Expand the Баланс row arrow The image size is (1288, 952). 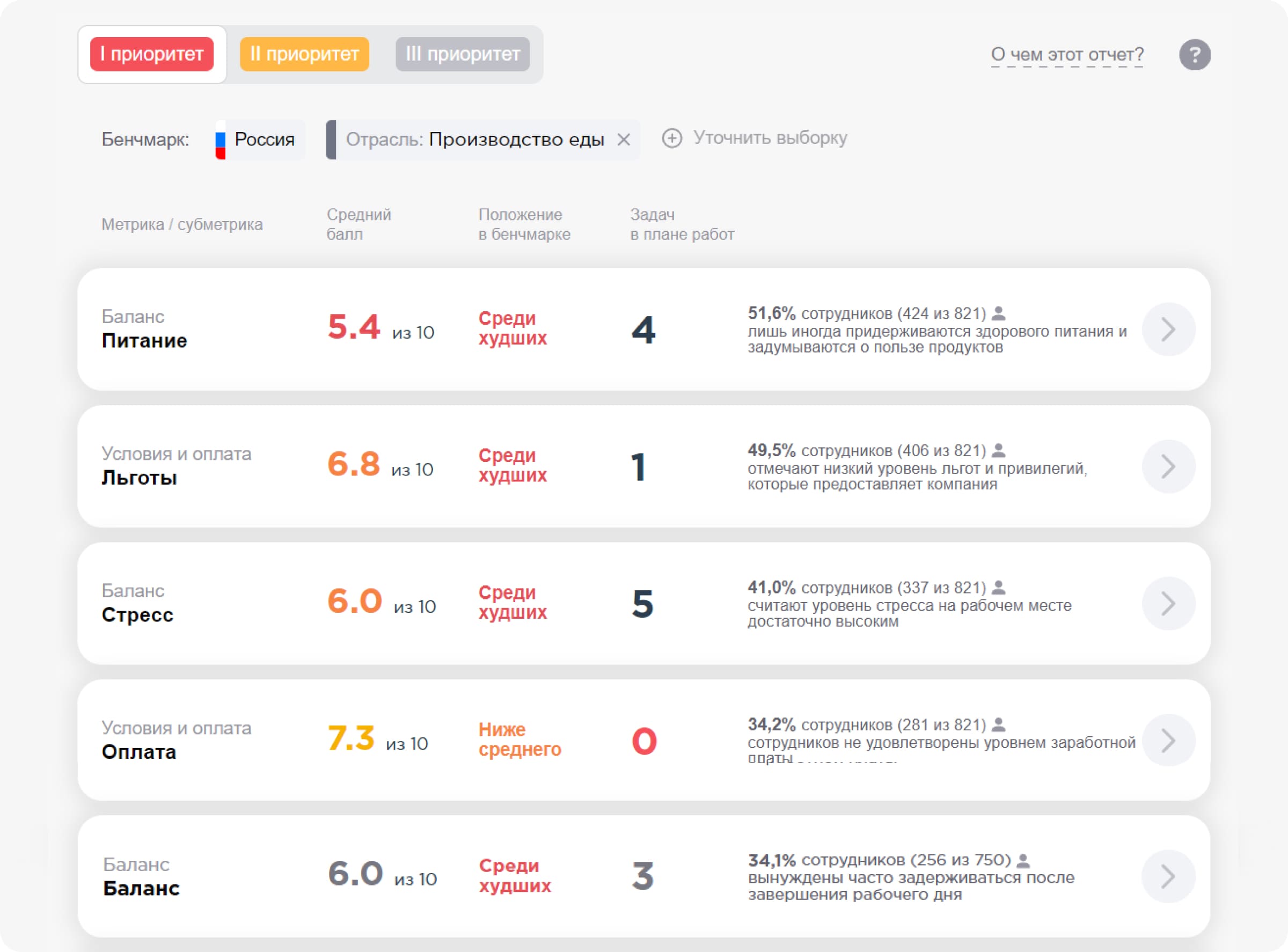pyautogui.click(x=1168, y=876)
